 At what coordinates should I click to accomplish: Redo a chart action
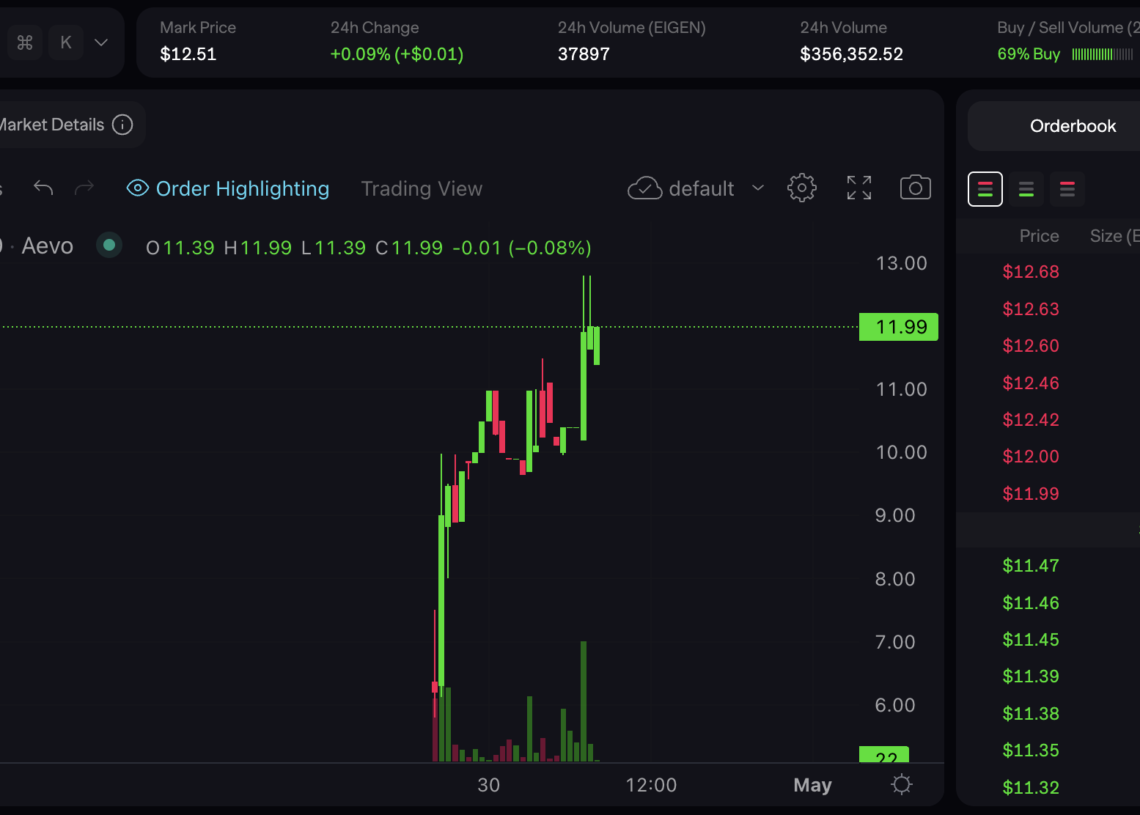[x=84, y=187]
